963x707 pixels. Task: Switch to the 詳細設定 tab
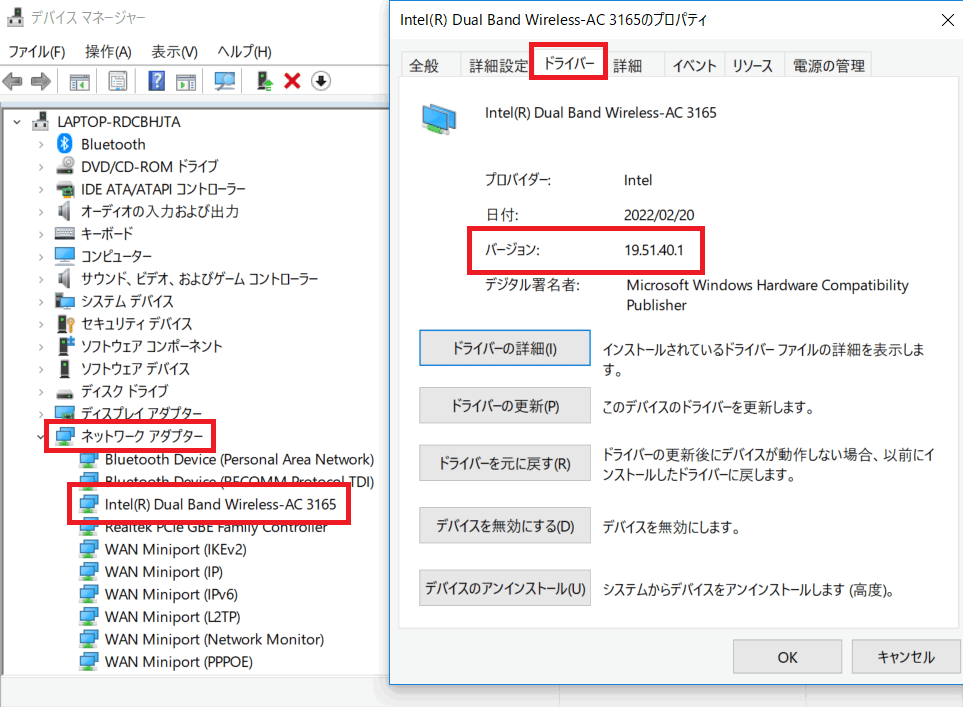point(498,66)
